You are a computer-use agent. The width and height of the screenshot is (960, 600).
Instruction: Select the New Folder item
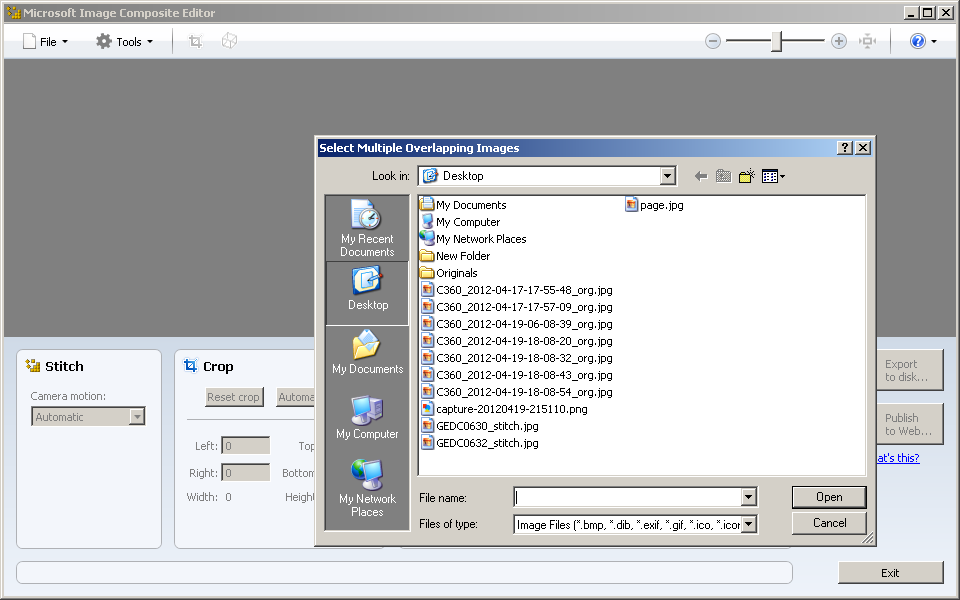tap(456, 257)
